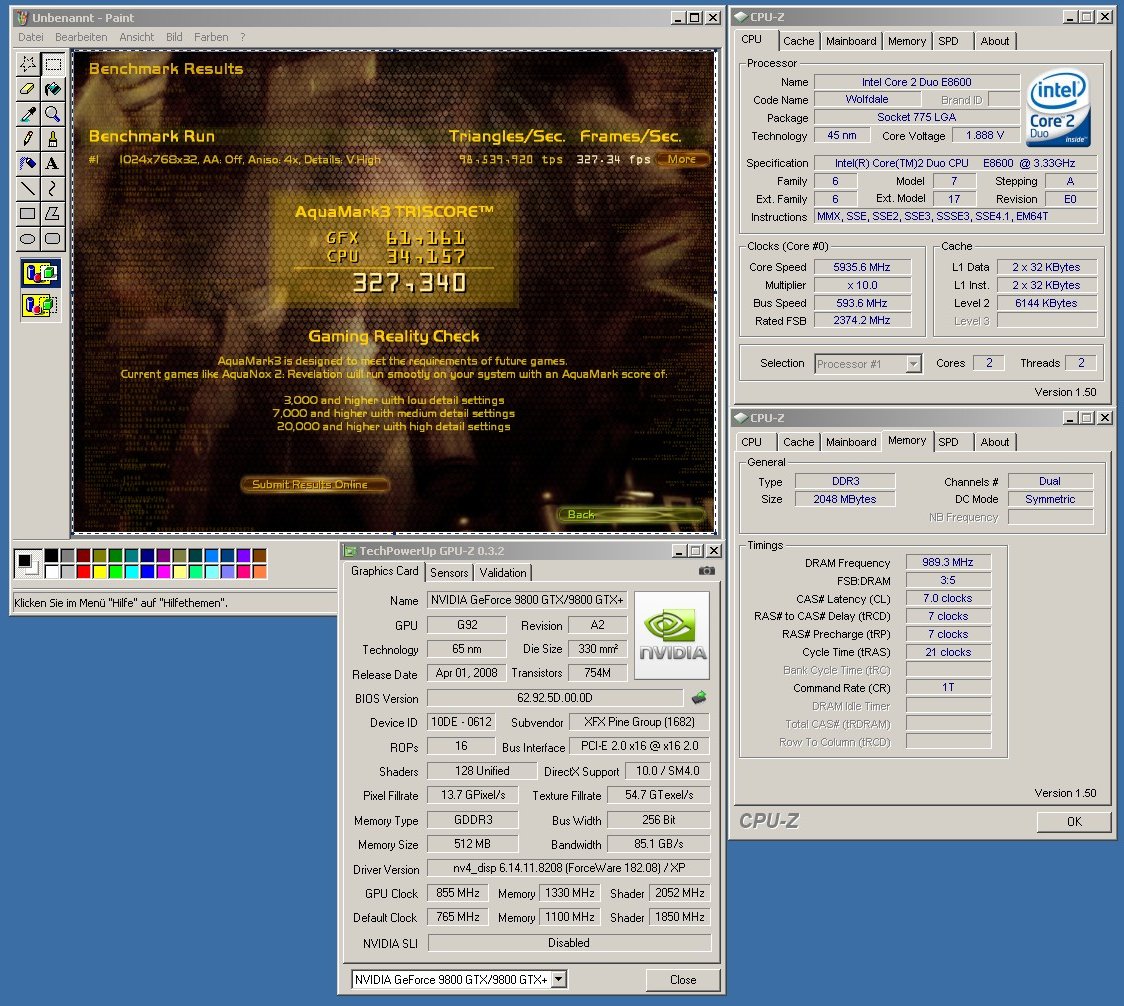
Task: Select the Rounded Rectangle tool
Action: tap(53, 238)
